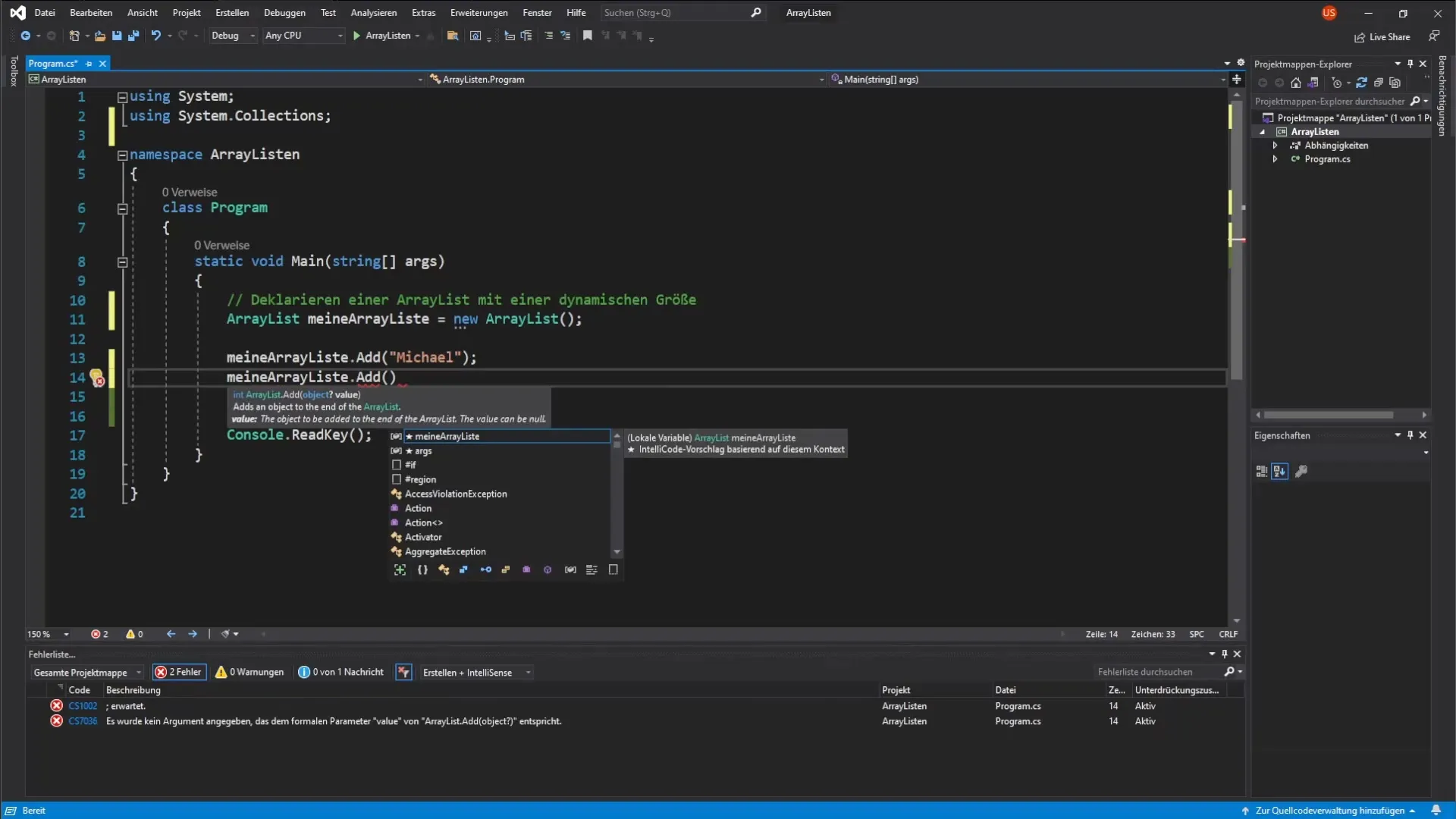The image size is (1456, 819).
Task: Toggle the IntelliSense class filter icon
Action: (x=444, y=570)
